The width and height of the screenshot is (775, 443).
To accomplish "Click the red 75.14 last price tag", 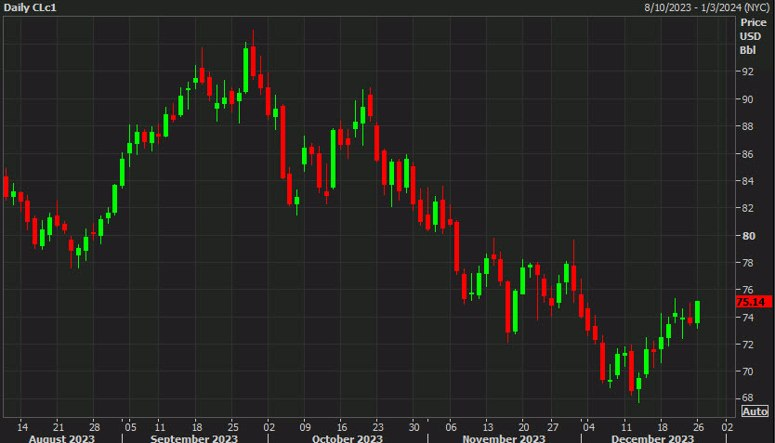I will click(753, 302).
